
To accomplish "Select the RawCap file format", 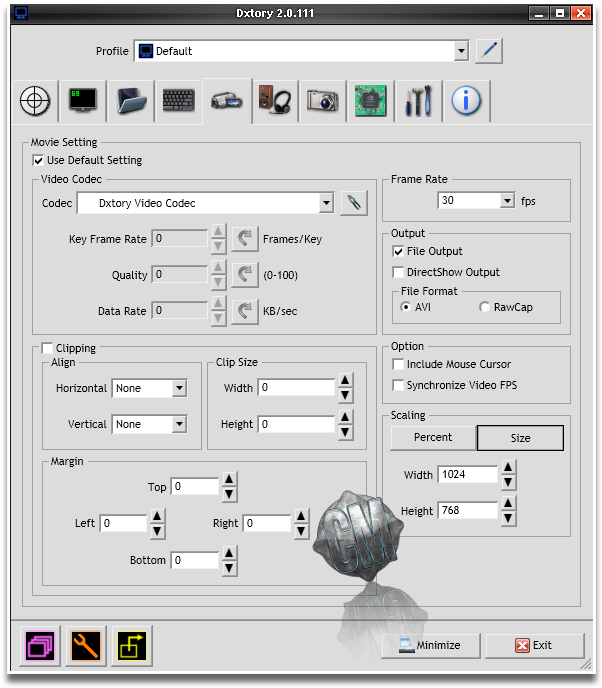I will coord(484,307).
